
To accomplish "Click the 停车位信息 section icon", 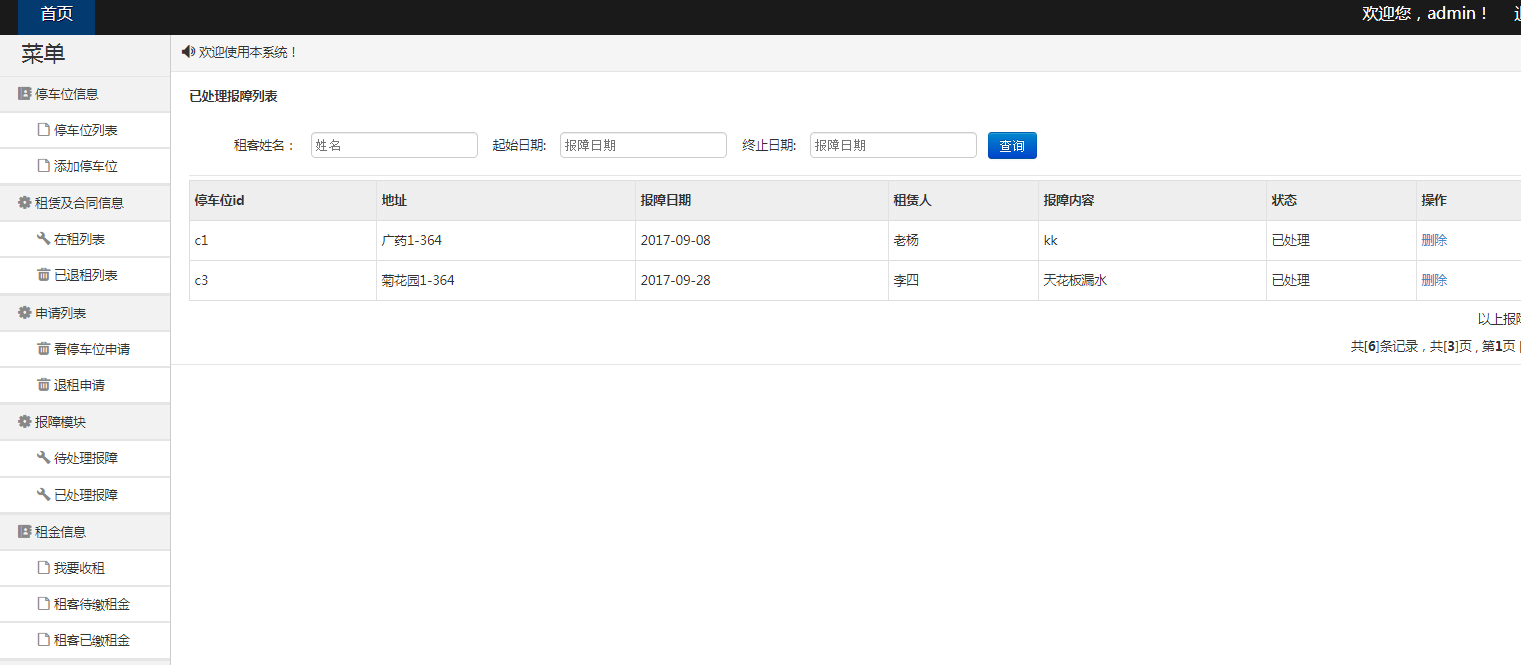I will click(25, 94).
